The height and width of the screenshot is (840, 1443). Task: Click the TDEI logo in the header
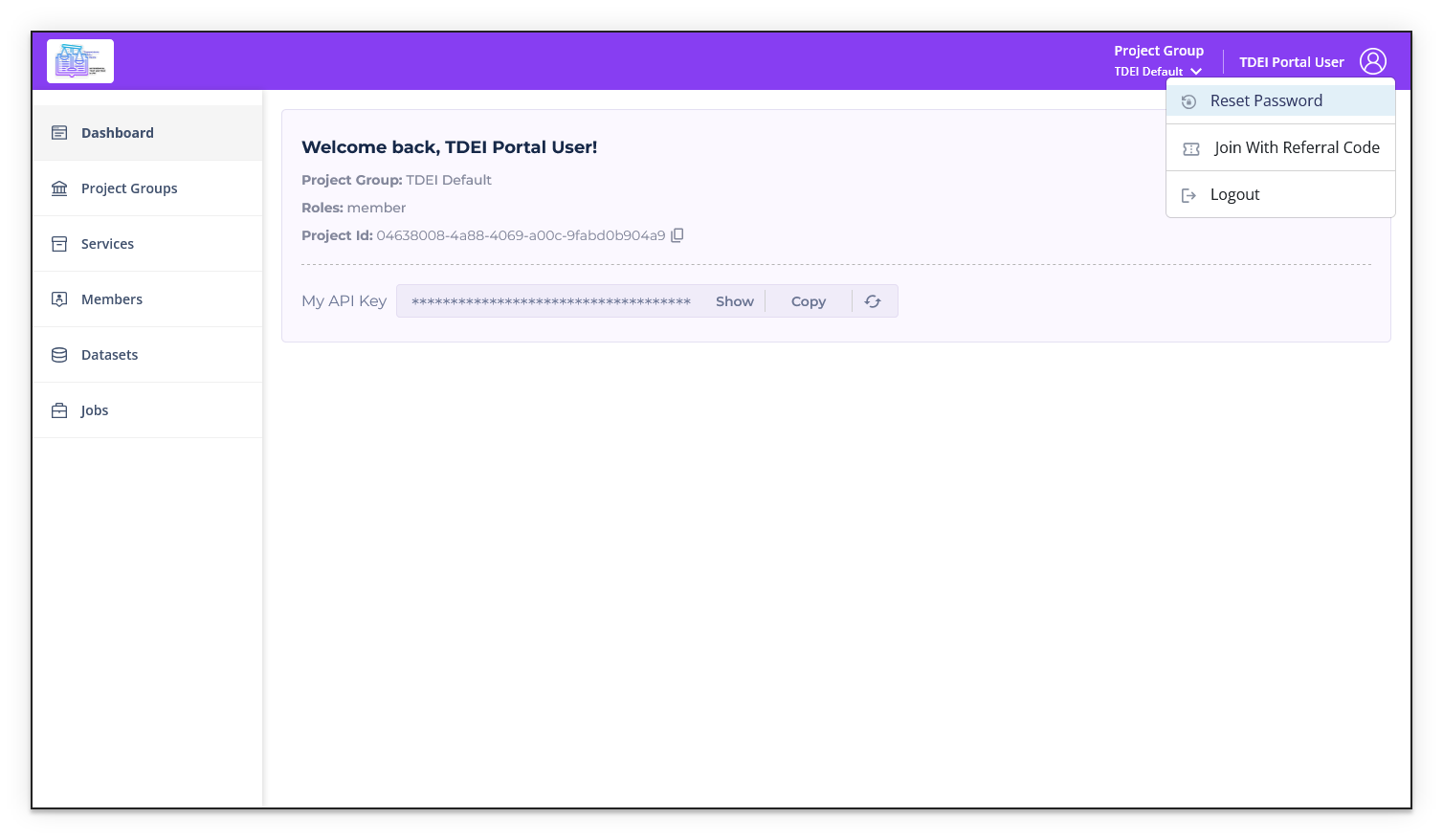(x=79, y=60)
